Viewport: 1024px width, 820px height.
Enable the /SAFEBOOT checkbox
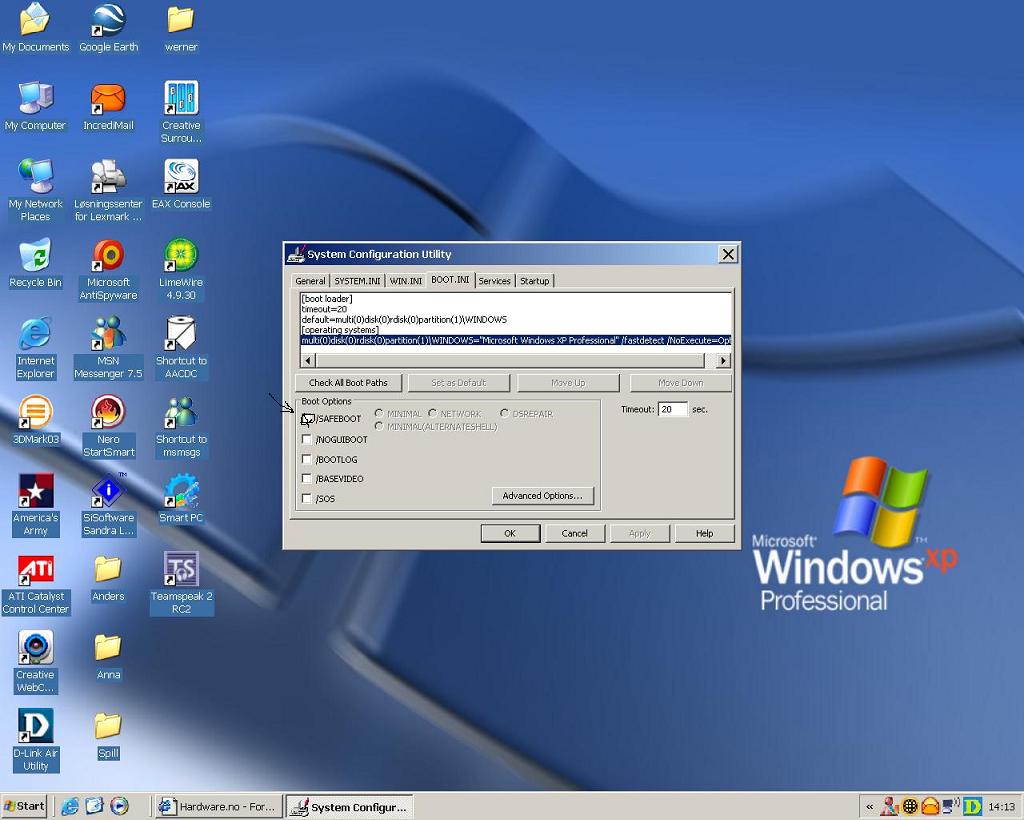point(307,418)
